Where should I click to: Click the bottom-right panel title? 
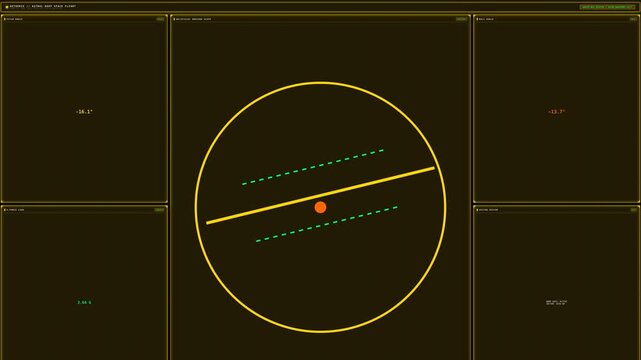[489, 210]
